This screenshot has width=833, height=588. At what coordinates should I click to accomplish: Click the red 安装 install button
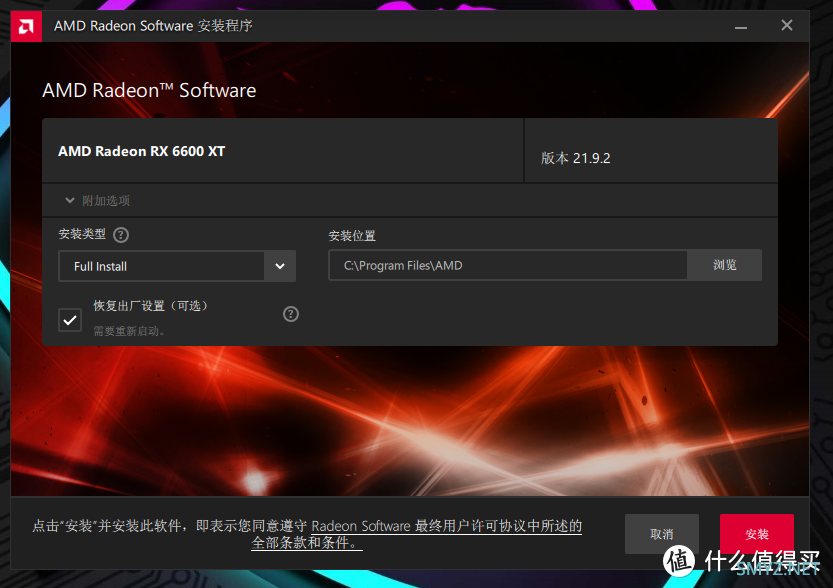[x=756, y=534]
